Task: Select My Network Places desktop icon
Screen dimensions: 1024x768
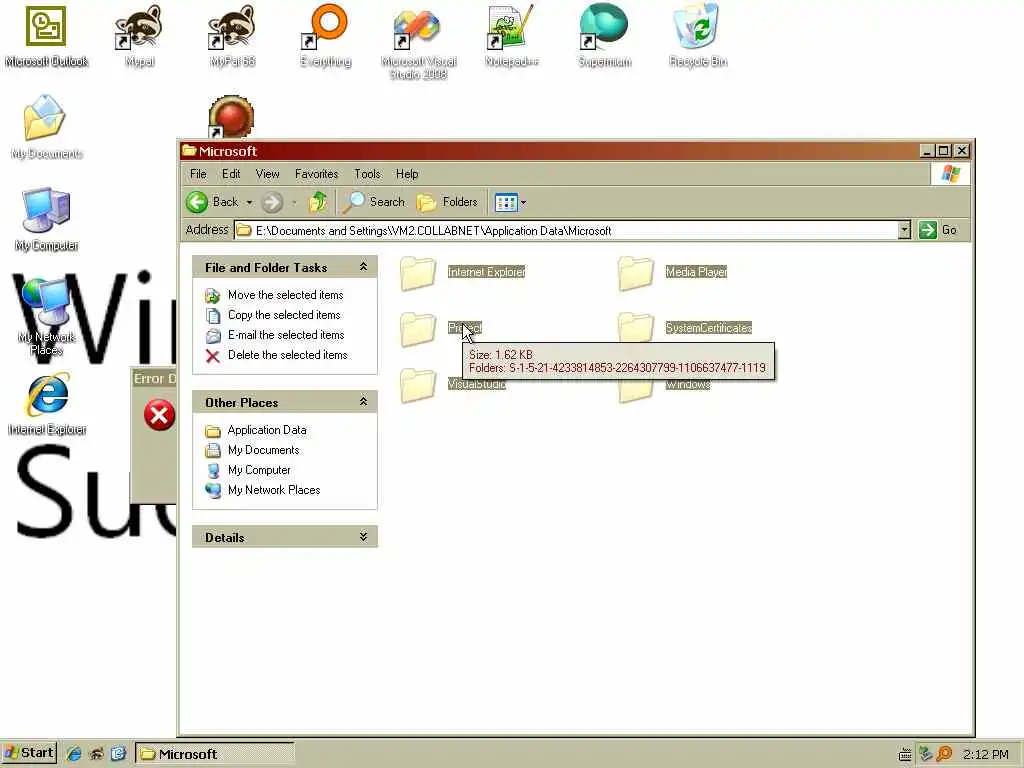Action: tap(46, 317)
